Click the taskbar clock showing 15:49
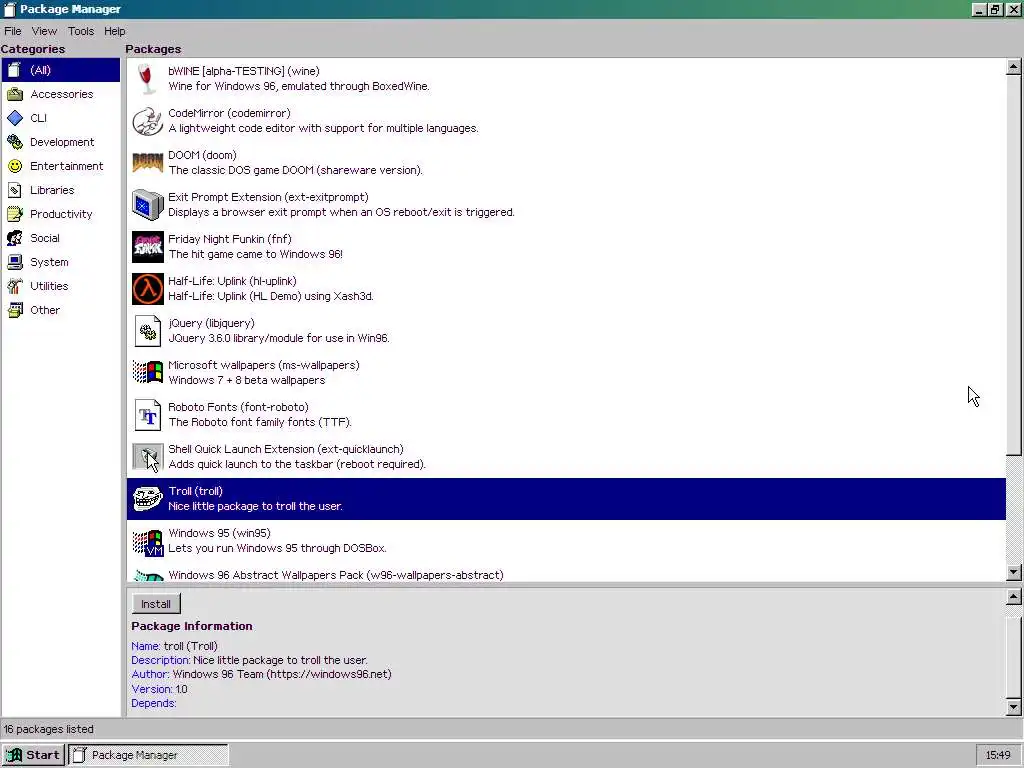This screenshot has width=1024, height=768. [x=998, y=755]
